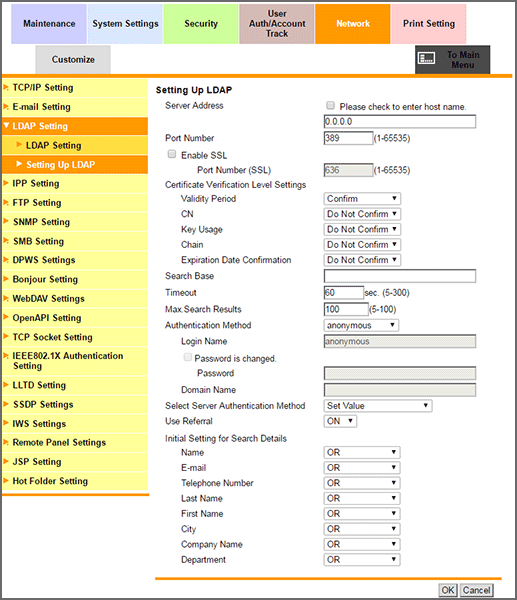The height and width of the screenshot is (600, 517).
Task: Open the Name search condition dropdown
Action: coord(362,452)
